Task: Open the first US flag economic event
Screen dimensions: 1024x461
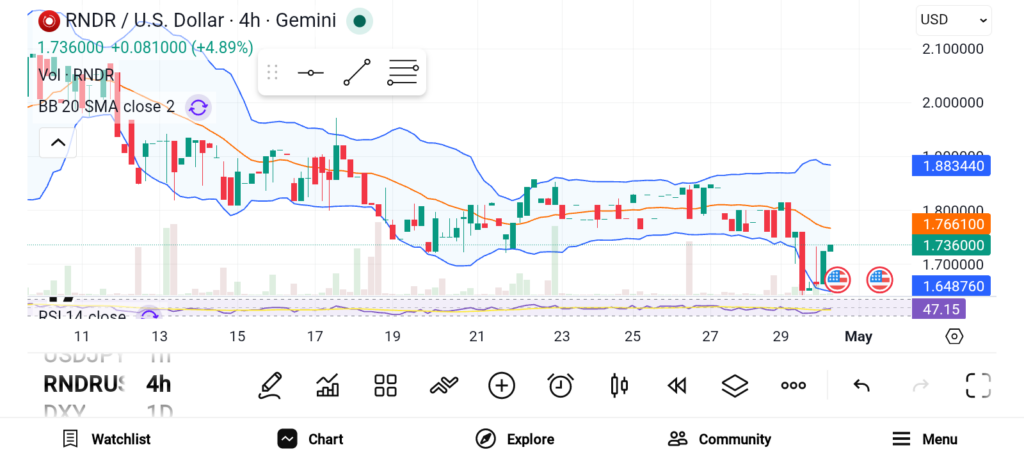Action: coord(837,280)
